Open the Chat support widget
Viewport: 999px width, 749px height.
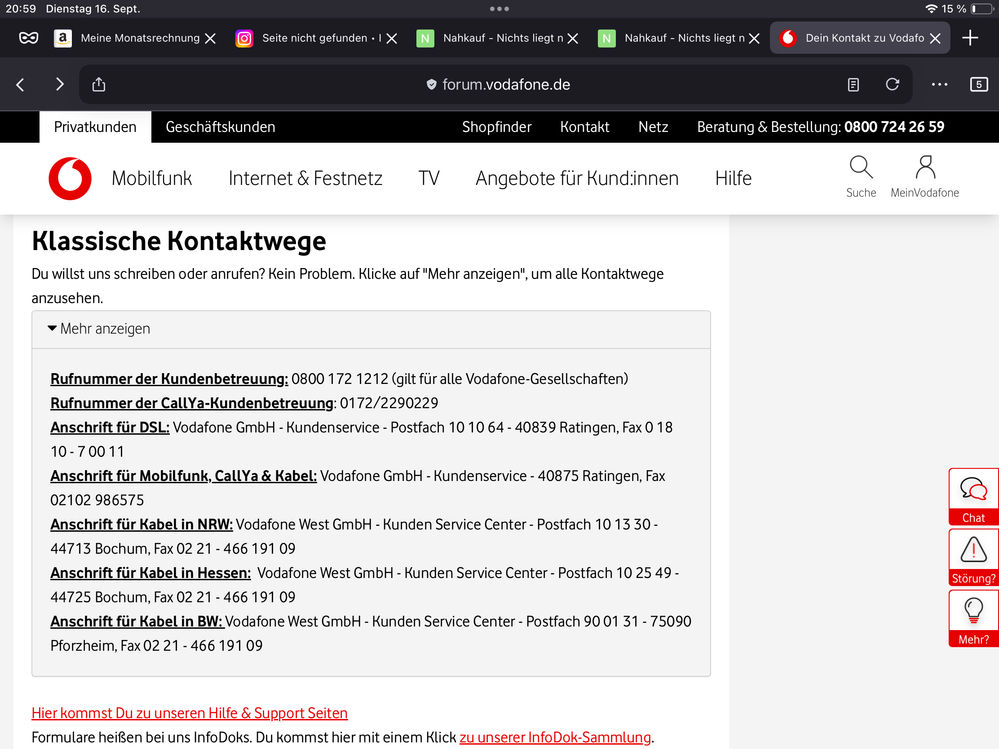click(x=973, y=496)
